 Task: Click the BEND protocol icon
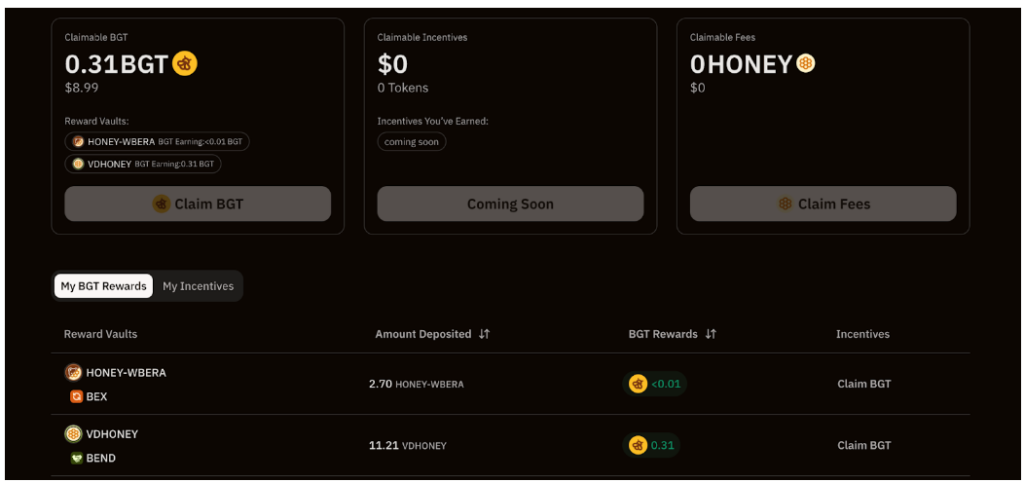(x=75, y=458)
